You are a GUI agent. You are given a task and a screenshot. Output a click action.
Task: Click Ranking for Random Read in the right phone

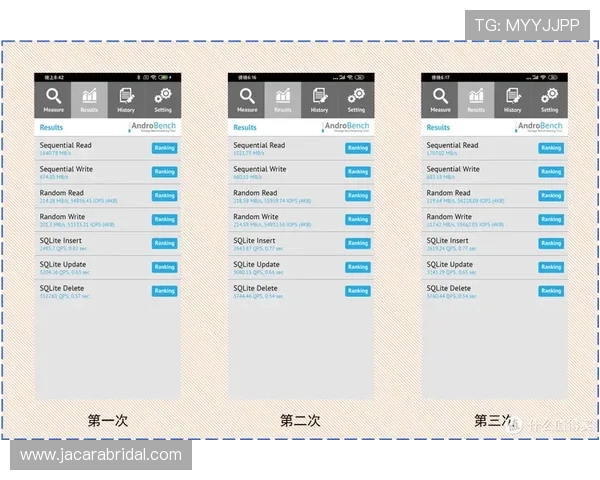[x=551, y=196]
